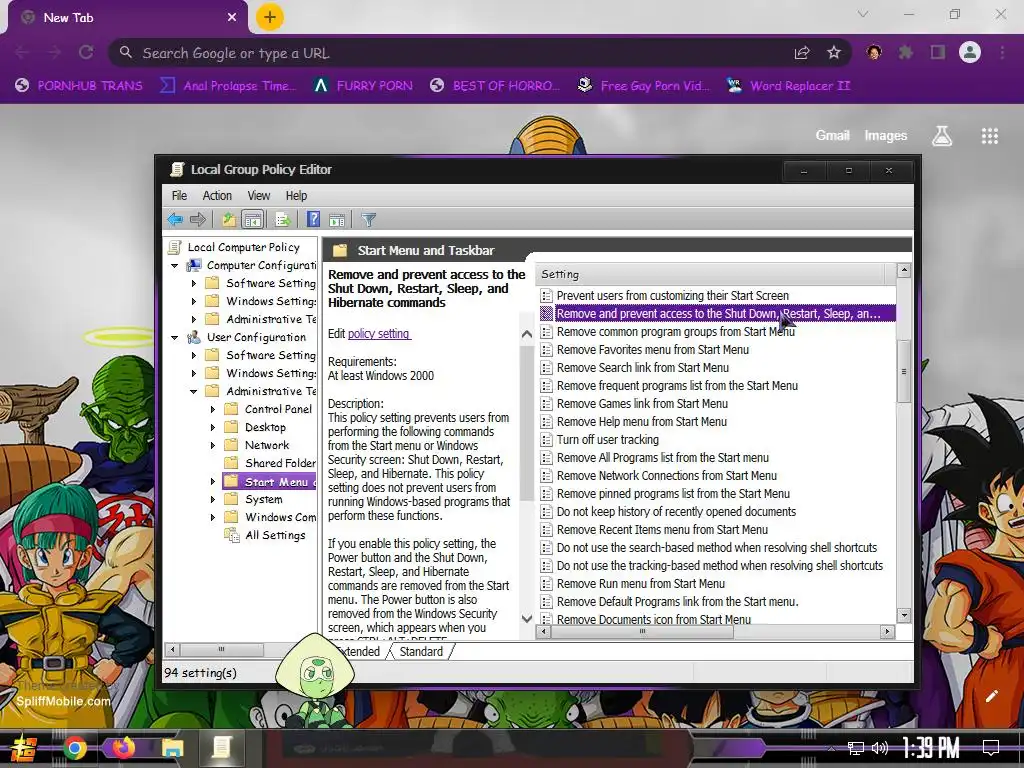Click the share page icon in address bar

click(802, 53)
